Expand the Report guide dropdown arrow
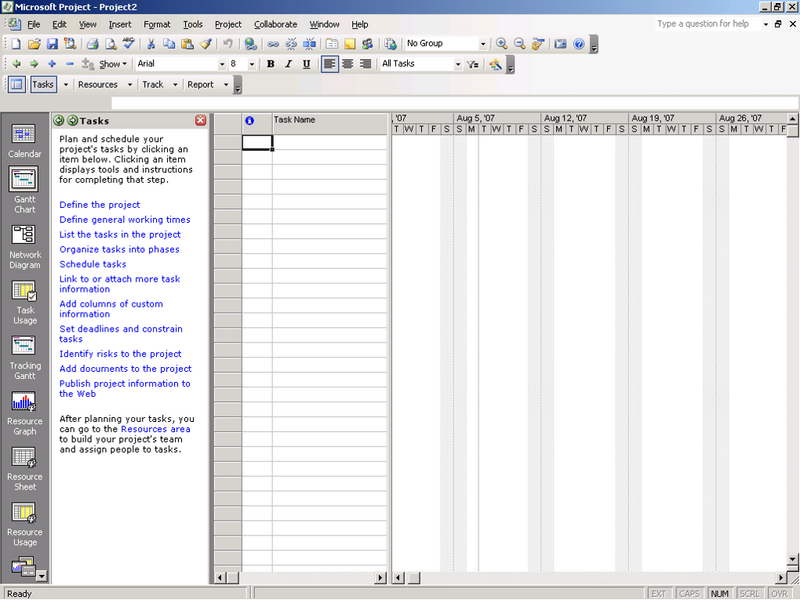The width and height of the screenshot is (800, 600). coord(226,85)
